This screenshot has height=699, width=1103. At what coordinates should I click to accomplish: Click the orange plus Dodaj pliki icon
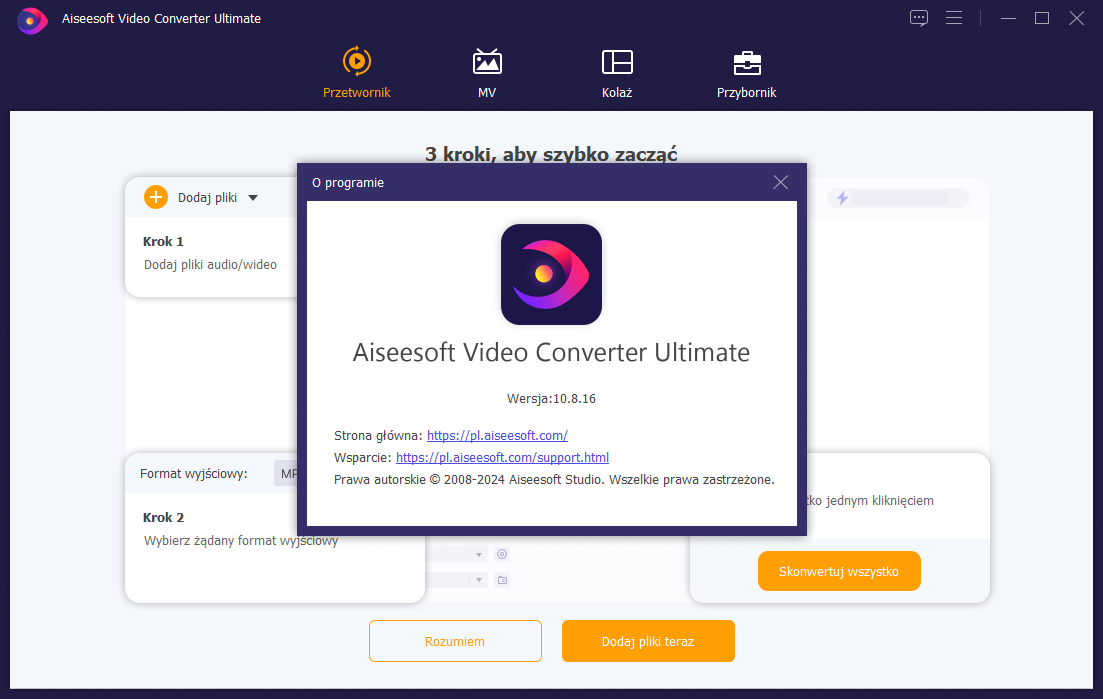[x=155, y=197]
